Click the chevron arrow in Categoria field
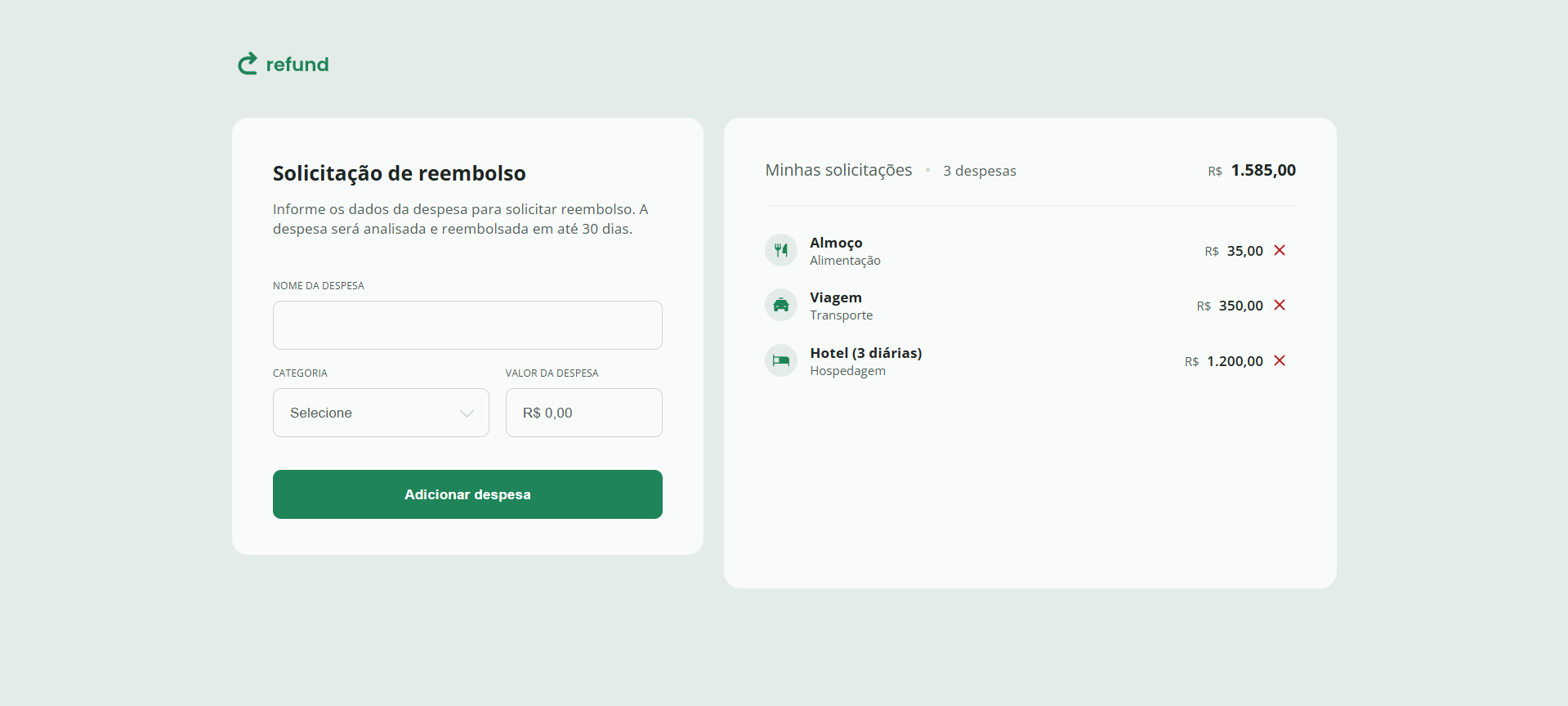The height and width of the screenshot is (706, 1568). pyautogui.click(x=467, y=413)
